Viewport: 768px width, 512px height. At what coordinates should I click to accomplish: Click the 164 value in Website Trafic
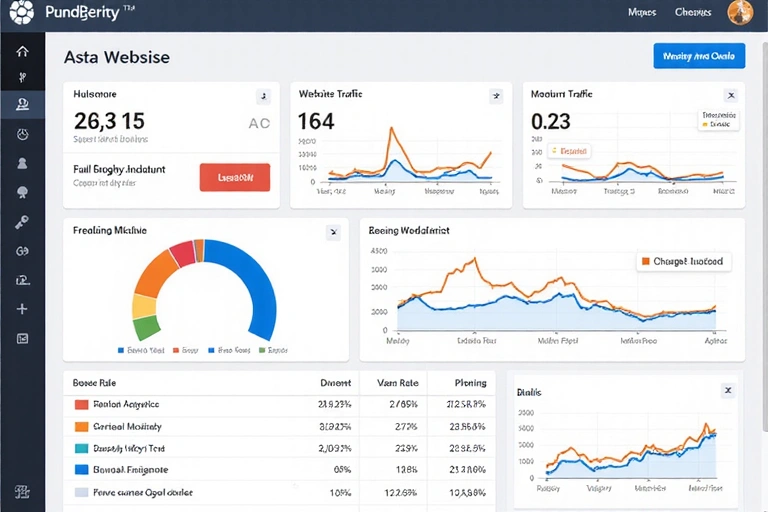[316, 121]
